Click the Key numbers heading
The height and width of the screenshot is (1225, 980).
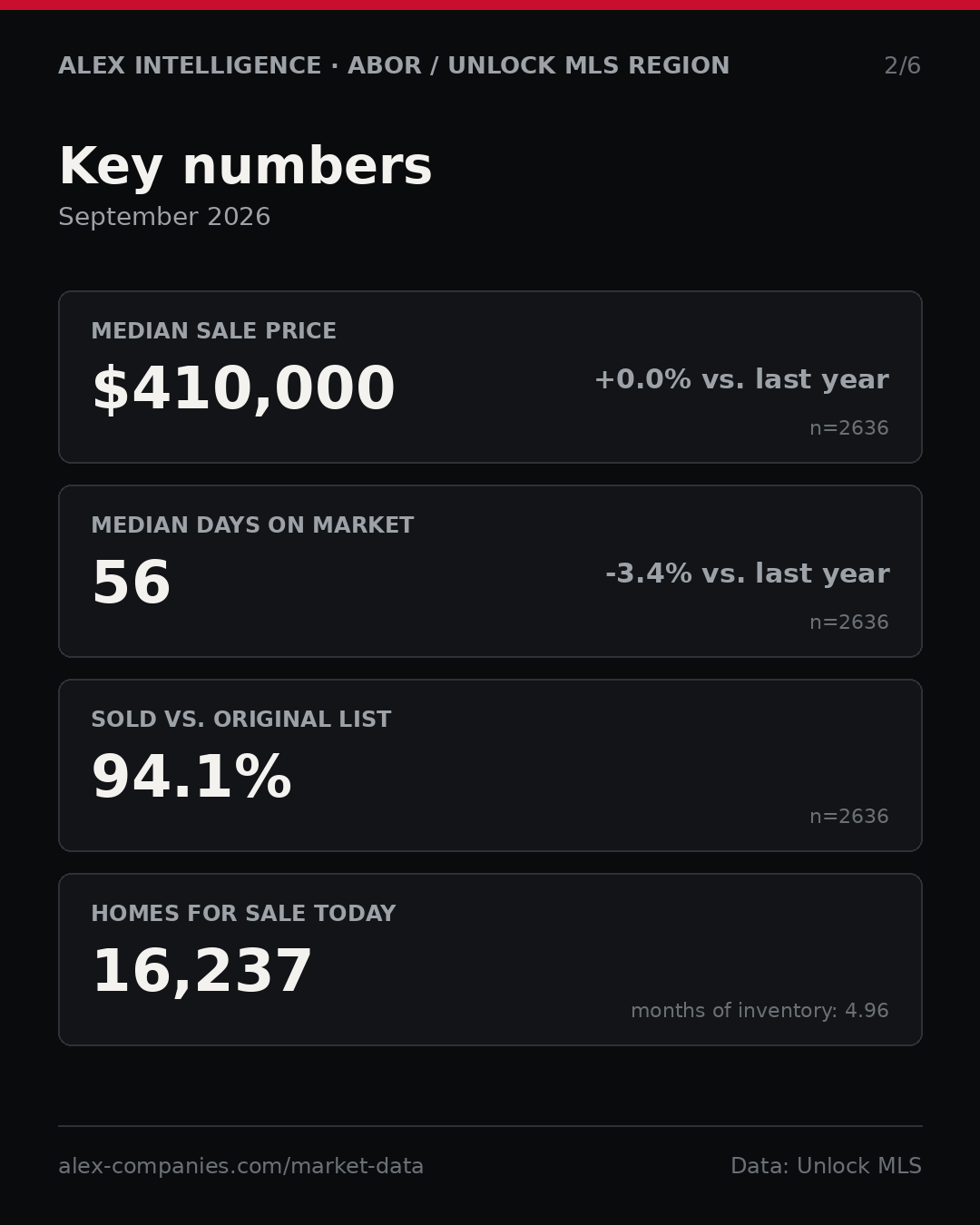(x=245, y=167)
